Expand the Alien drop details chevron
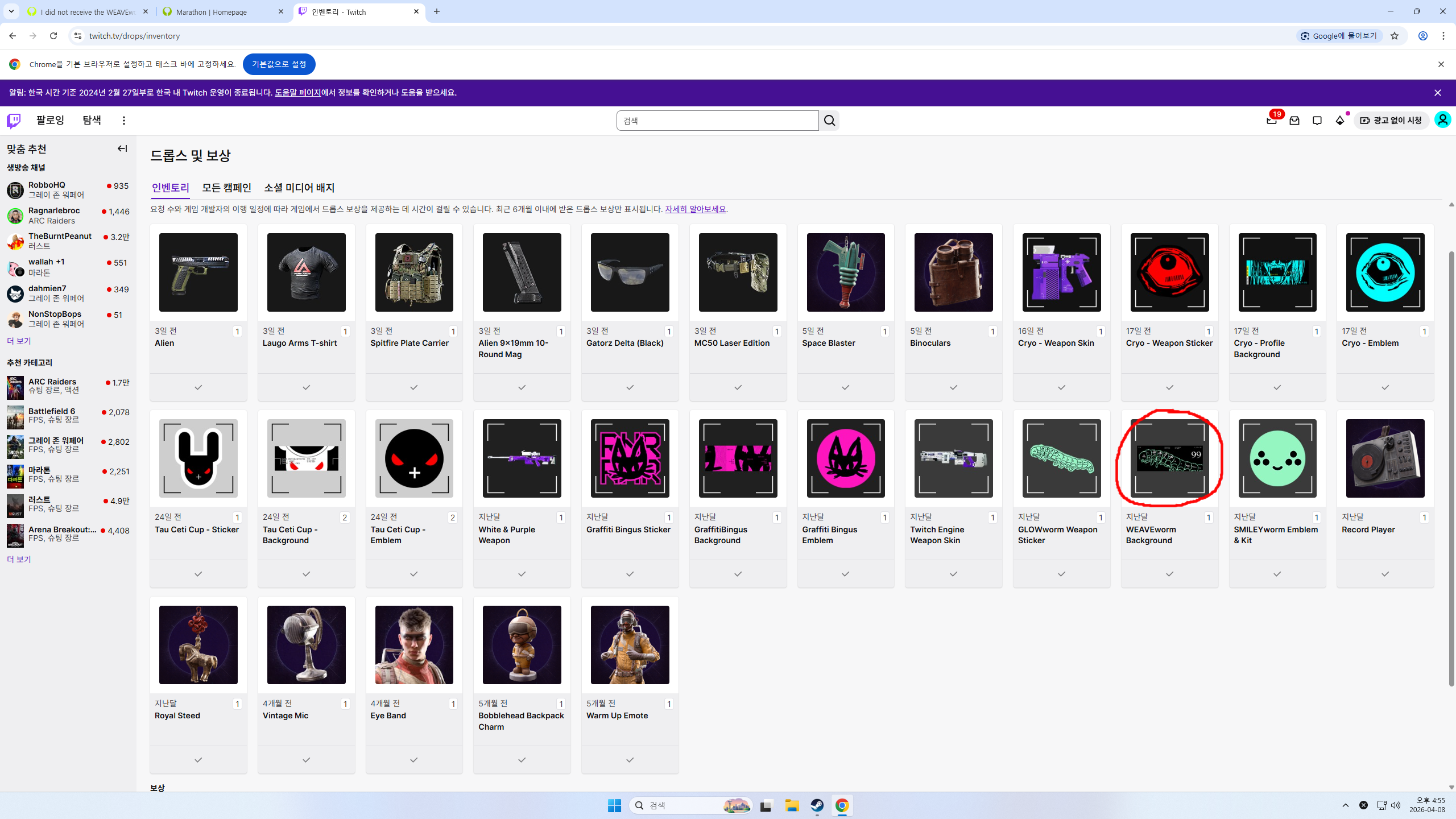 tap(198, 387)
